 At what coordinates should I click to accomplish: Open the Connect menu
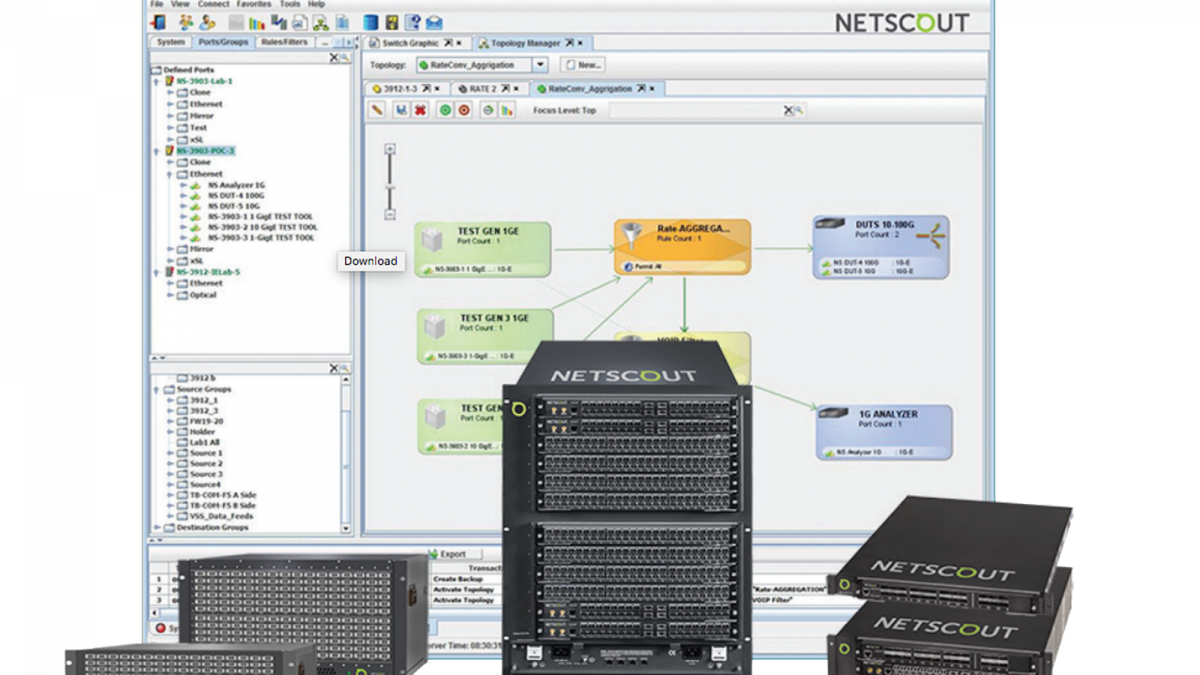tap(213, 4)
